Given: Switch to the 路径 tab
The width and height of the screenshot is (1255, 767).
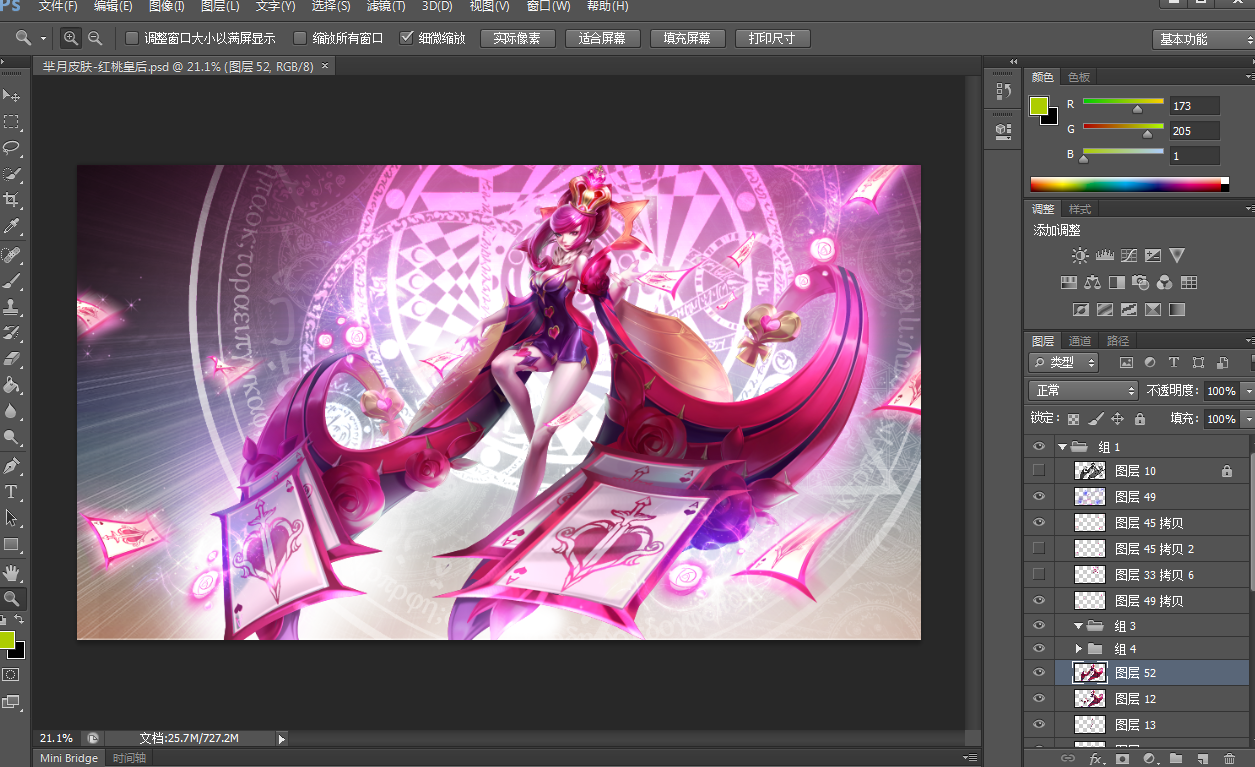Looking at the screenshot, I should [x=1117, y=341].
